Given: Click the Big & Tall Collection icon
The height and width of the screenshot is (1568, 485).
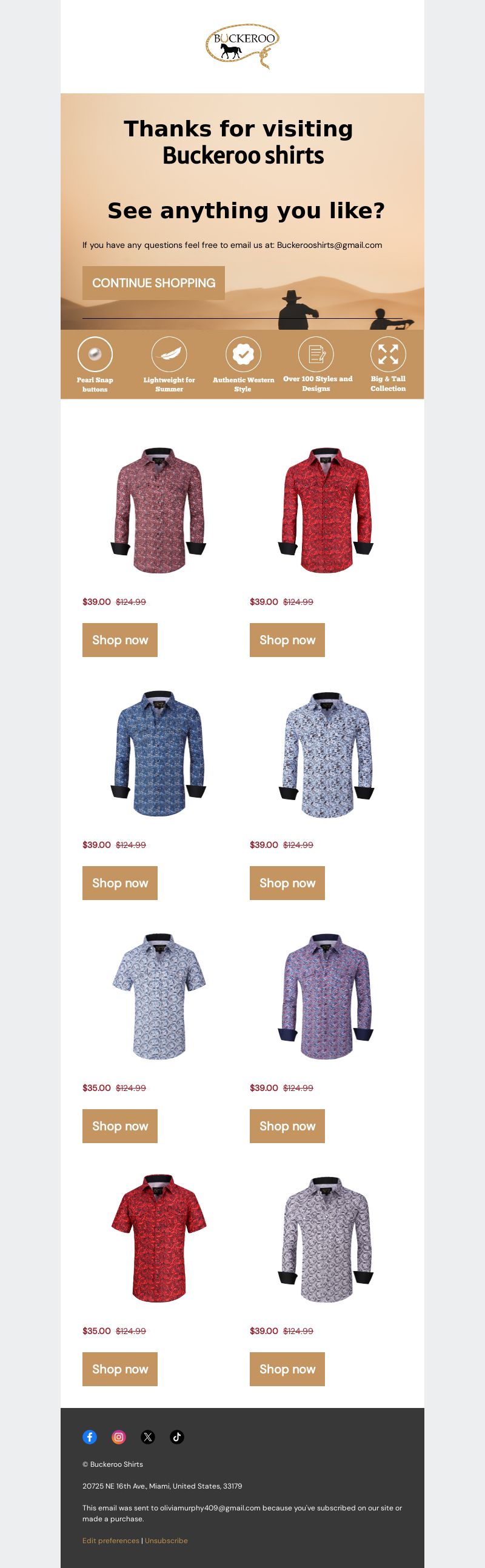Looking at the screenshot, I should (388, 353).
